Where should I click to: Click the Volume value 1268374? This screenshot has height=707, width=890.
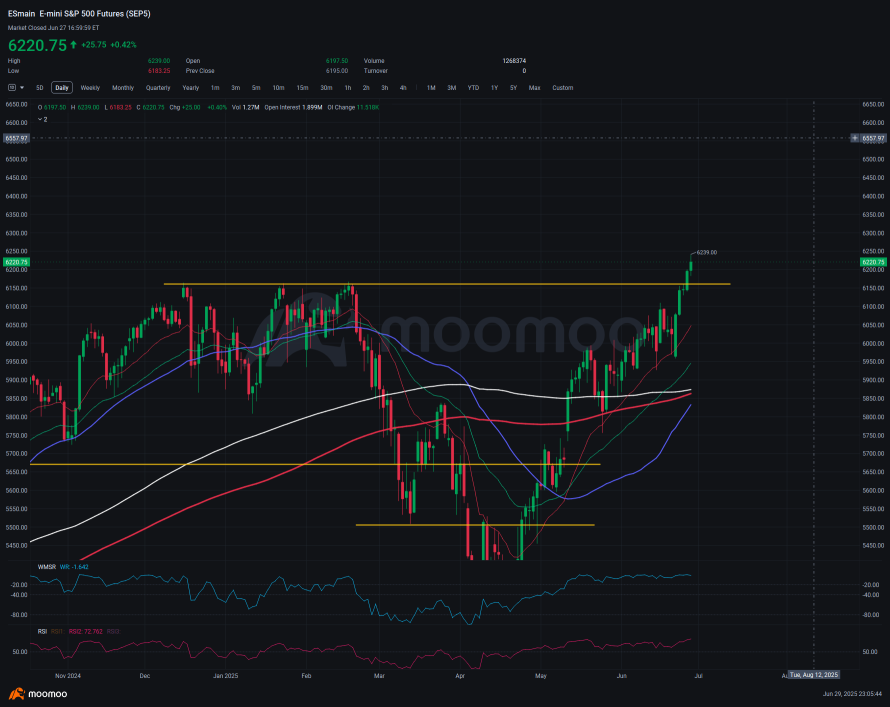pos(514,61)
